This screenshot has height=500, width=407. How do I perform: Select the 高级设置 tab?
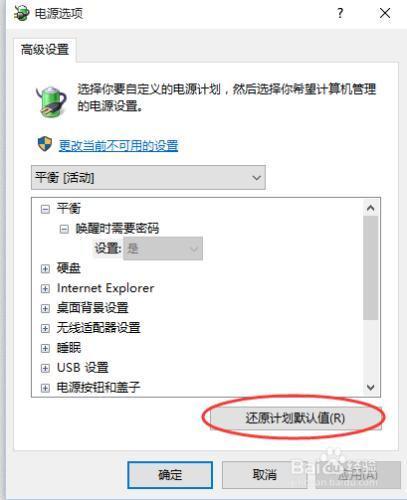(x=45, y=50)
